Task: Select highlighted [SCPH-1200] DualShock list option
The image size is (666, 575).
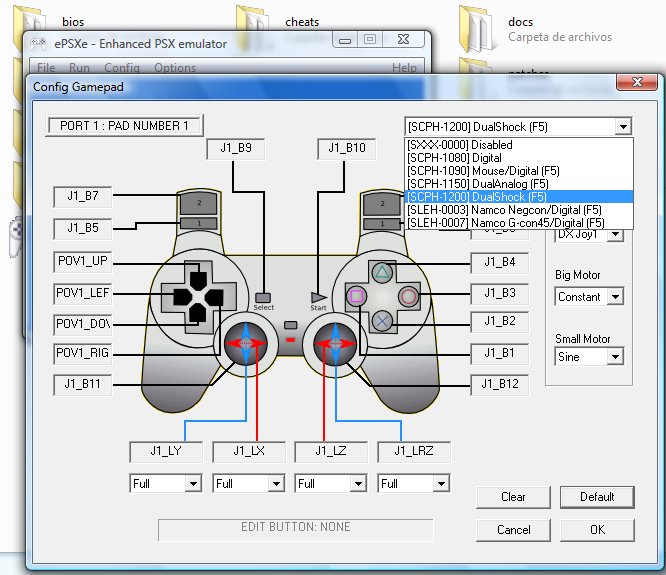Action: (x=519, y=197)
